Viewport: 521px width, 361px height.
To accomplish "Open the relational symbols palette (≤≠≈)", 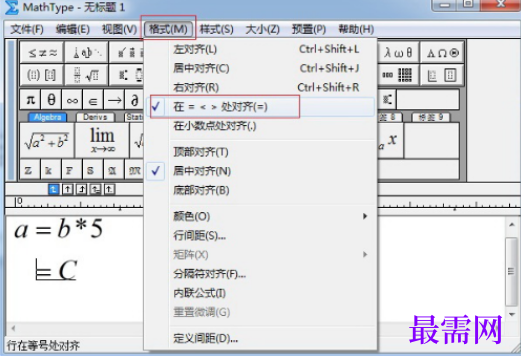I will coord(42,52).
